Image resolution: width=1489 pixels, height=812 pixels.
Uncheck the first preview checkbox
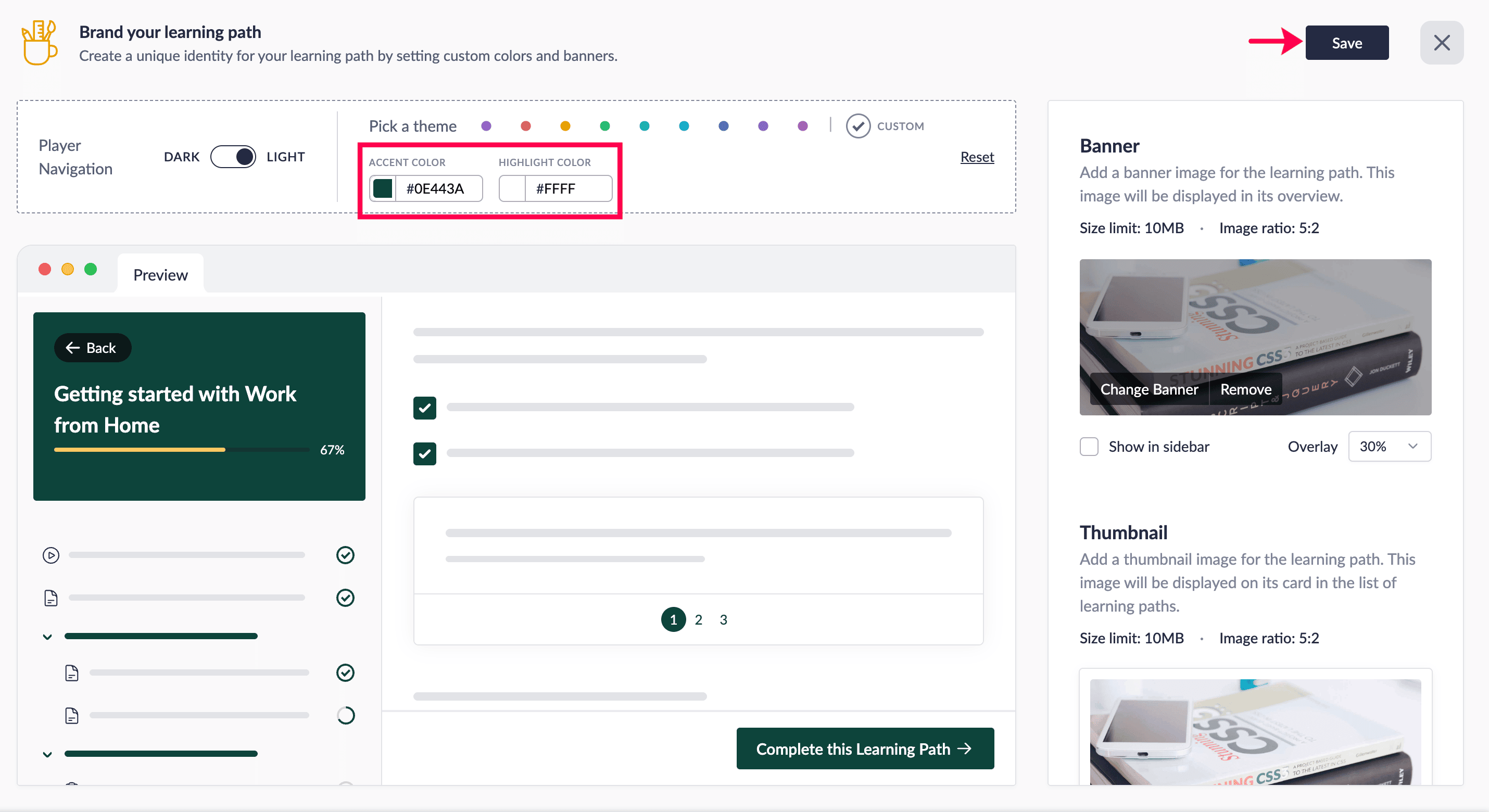click(x=425, y=408)
